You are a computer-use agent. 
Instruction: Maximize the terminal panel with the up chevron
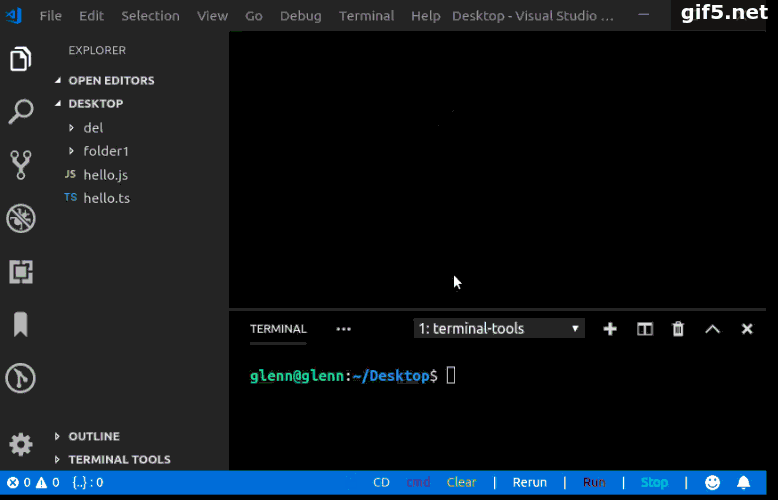click(x=713, y=329)
